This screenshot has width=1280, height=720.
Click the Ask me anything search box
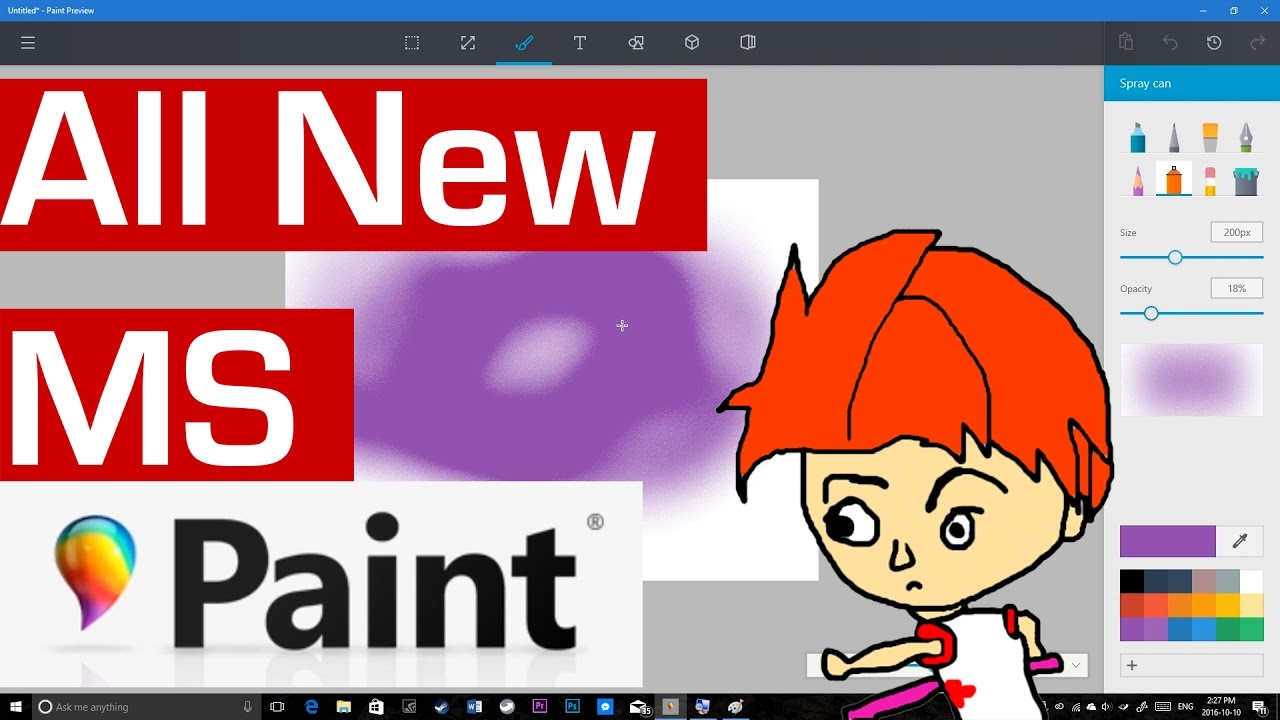(147, 707)
